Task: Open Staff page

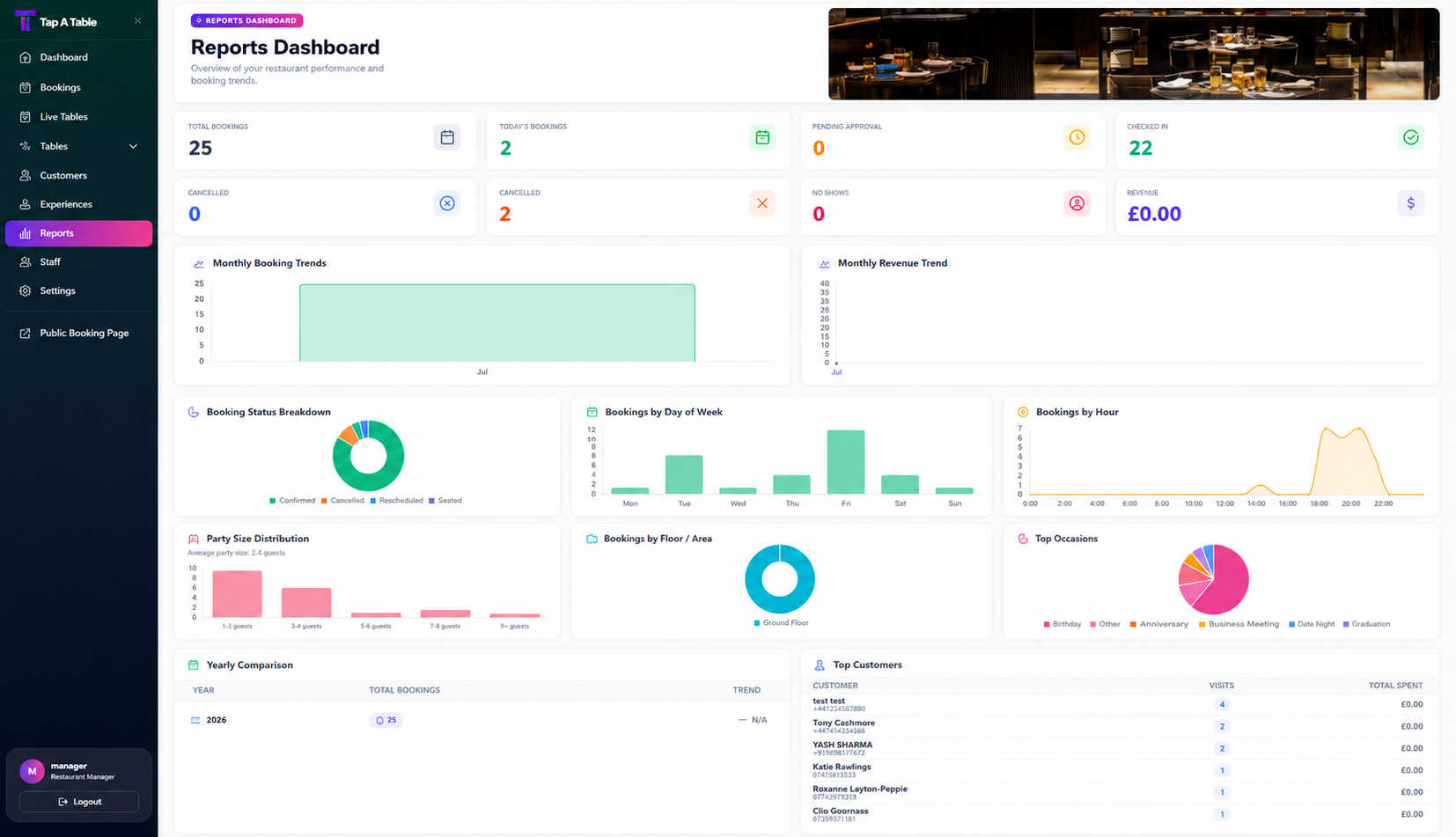Action: (78, 261)
